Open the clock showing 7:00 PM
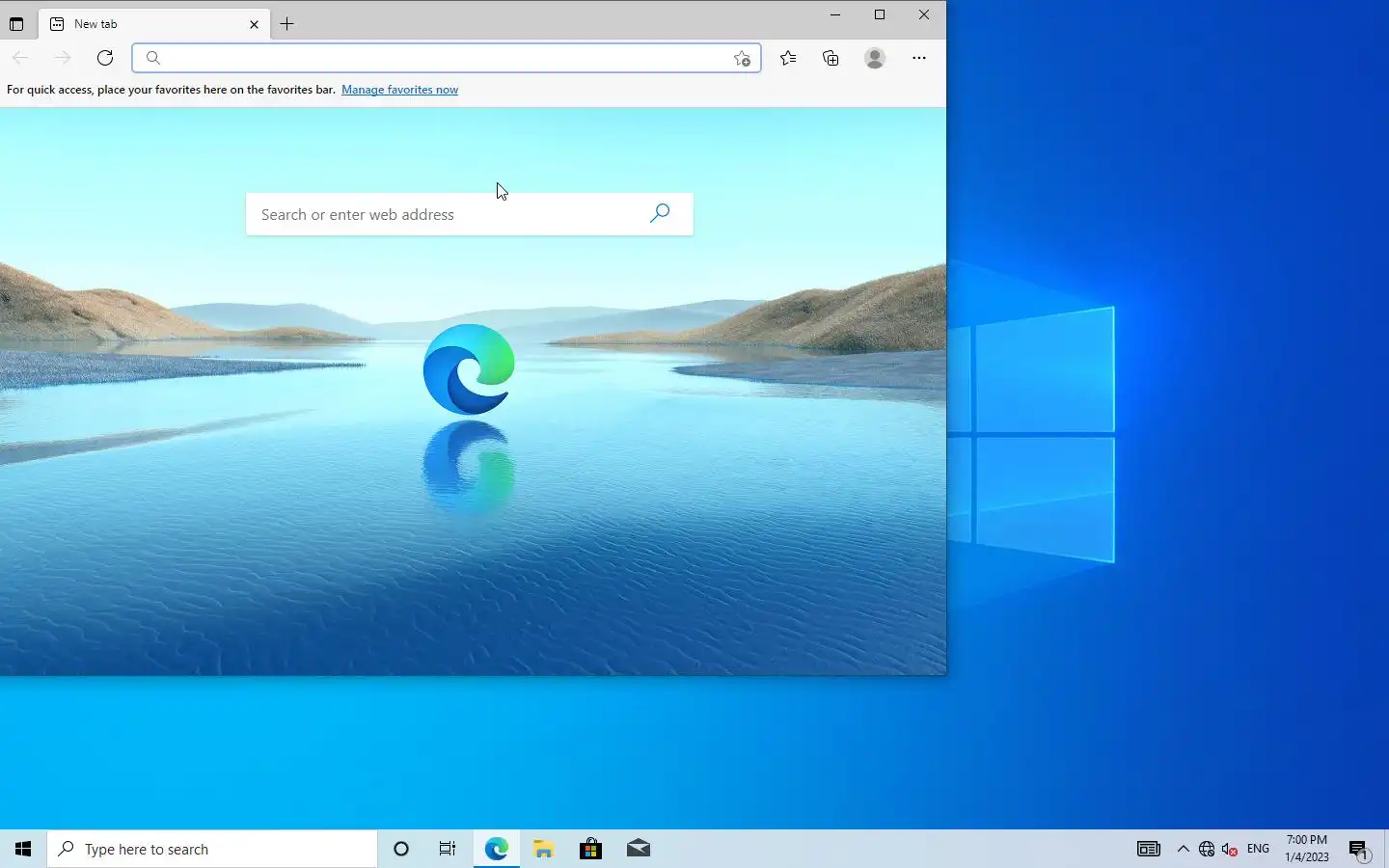This screenshot has height=868, width=1389. 1306,849
